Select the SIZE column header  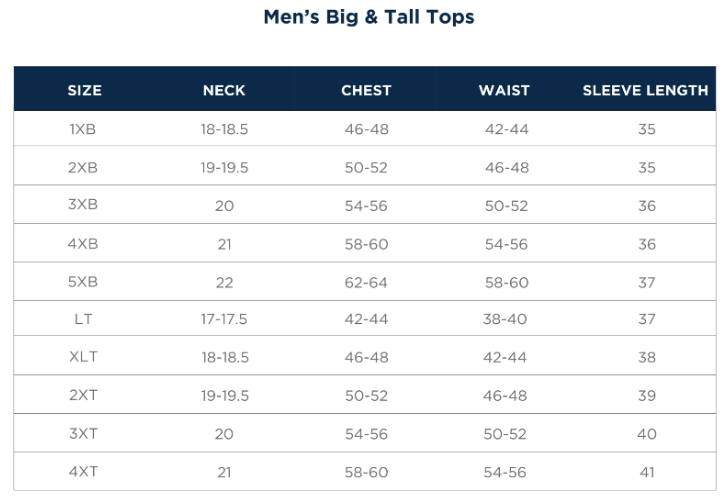tap(84, 90)
